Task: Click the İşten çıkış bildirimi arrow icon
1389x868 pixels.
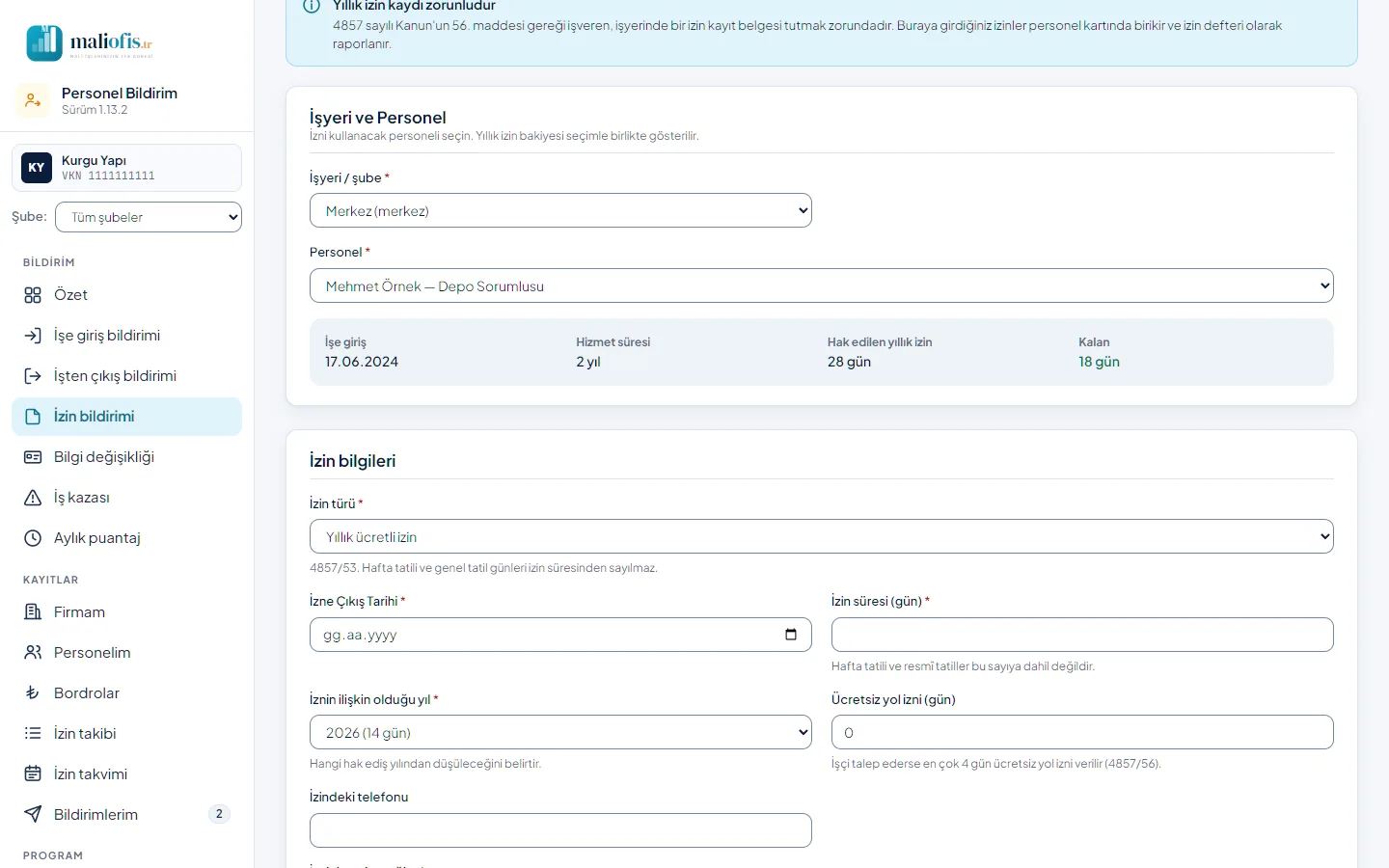Action: tap(33, 376)
